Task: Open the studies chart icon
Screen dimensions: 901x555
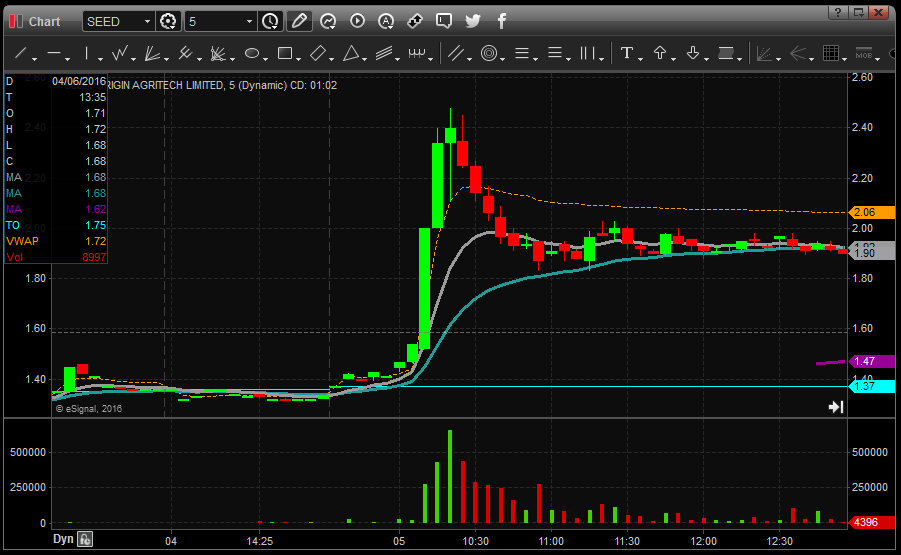Action: coord(328,21)
